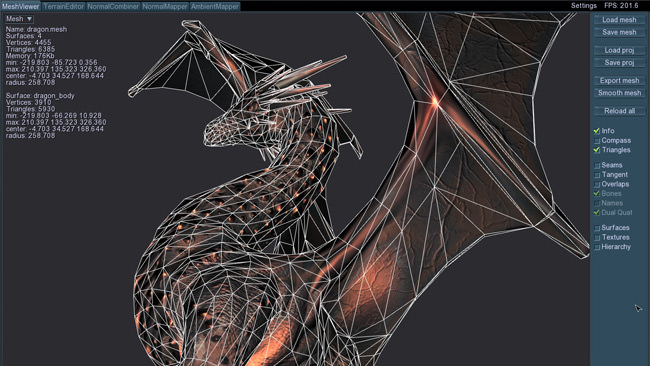Click the 'Triangles: 5930' surface line

(30, 109)
